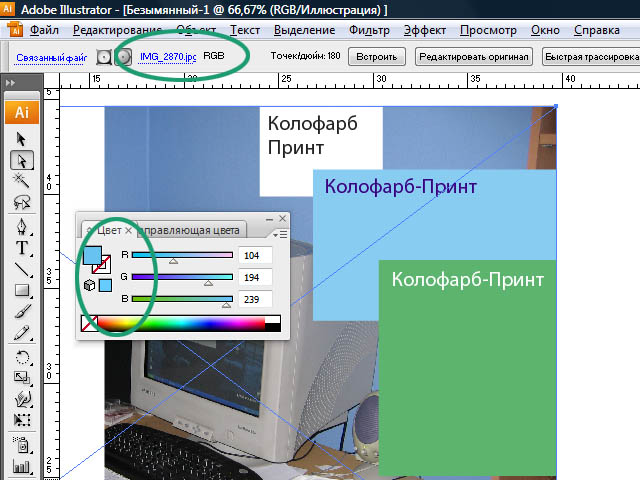This screenshot has height=480, width=640.
Task: Select the Line Segment tool
Action: click(x=21, y=269)
